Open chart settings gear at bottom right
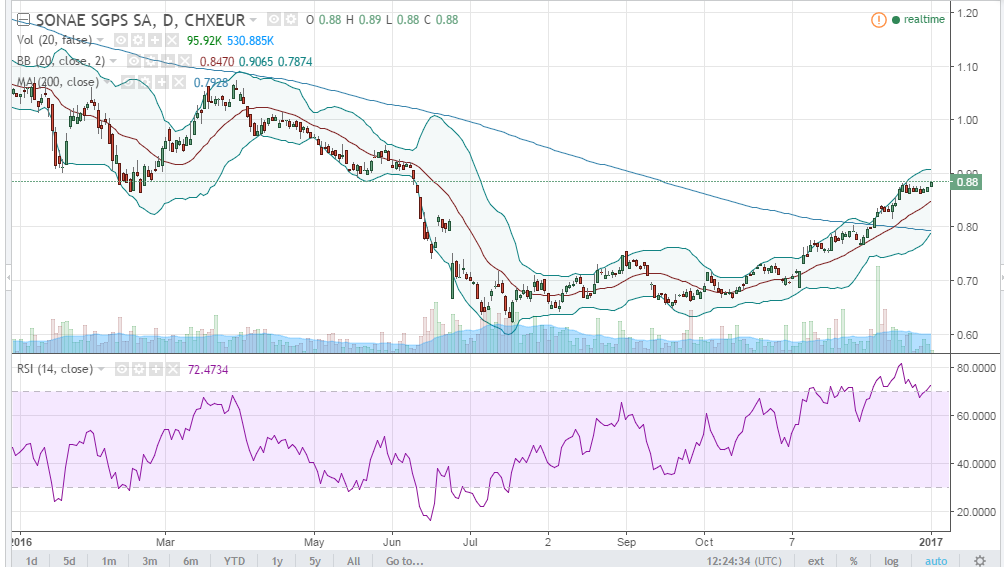The height and width of the screenshot is (567, 1004). [979, 561]
